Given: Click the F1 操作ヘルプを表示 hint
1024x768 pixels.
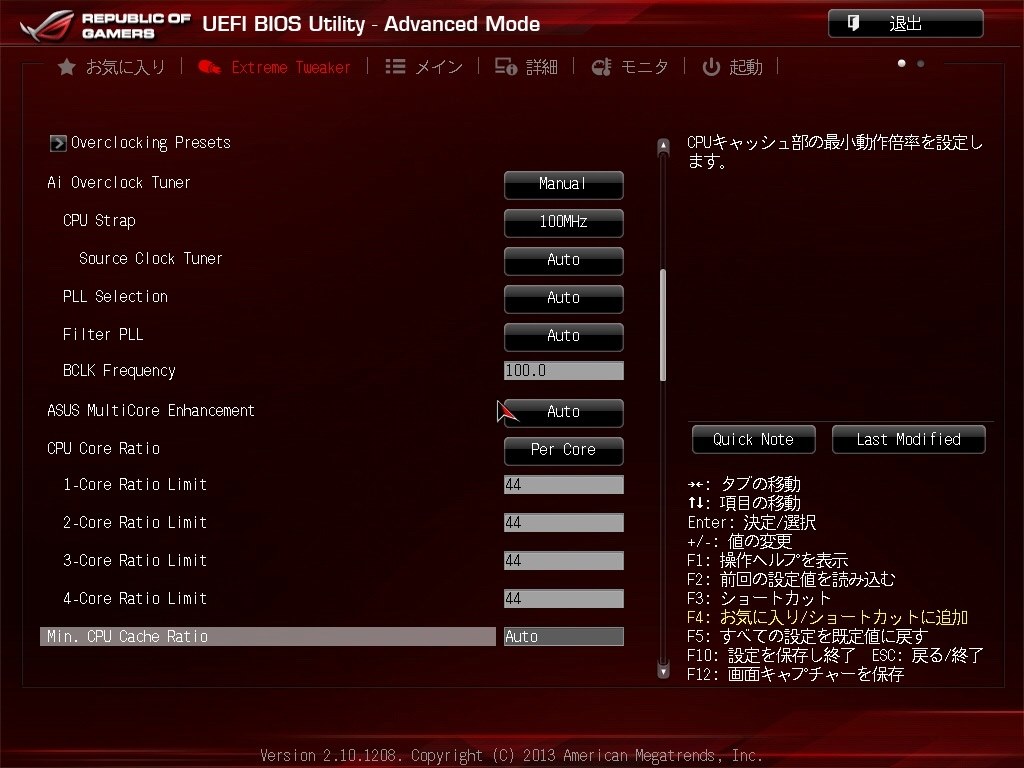Looking at the screenshot, I should point(768,560).
